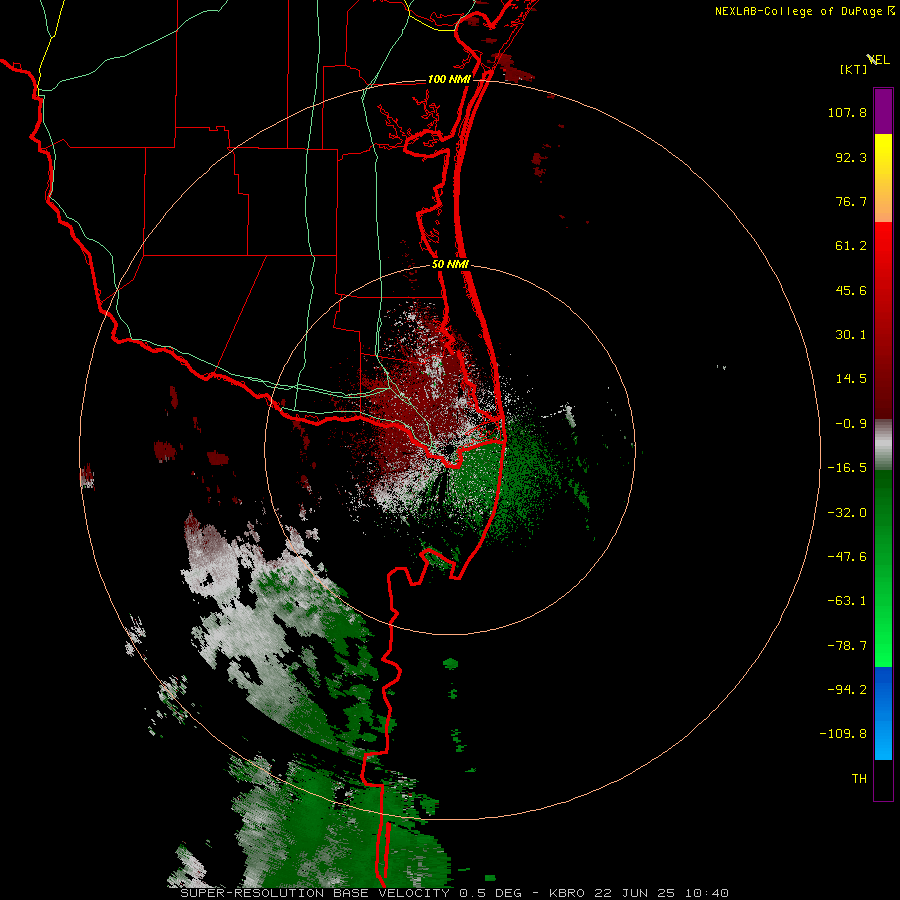
Task: Click the VEL label above the color bar
Action: pyautogui.click(x=879, y=60)
